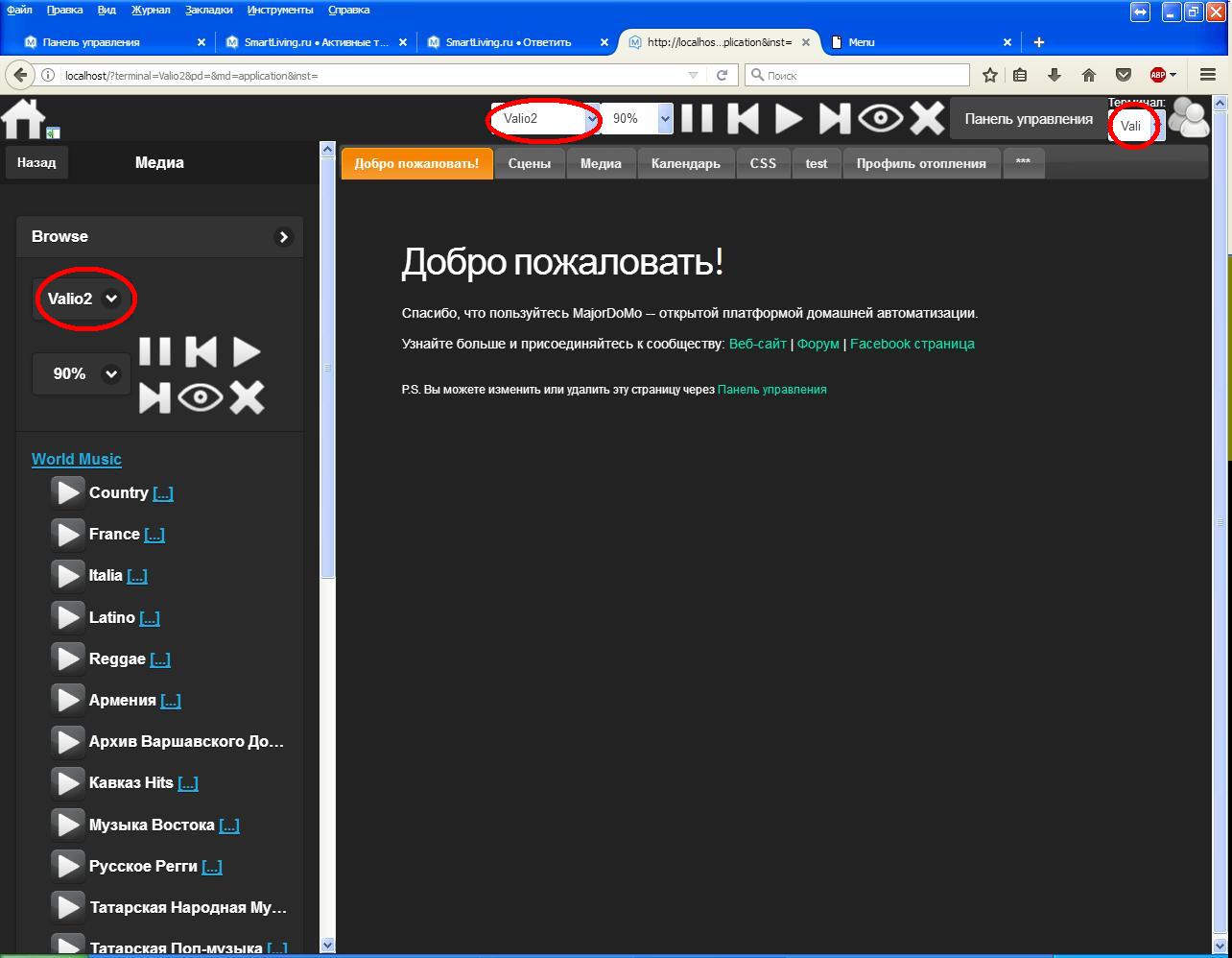The width and height of the screenshot is (1232, 958).
Task: Open the Профиль отопления tab
Action: (x=920, y=163)
